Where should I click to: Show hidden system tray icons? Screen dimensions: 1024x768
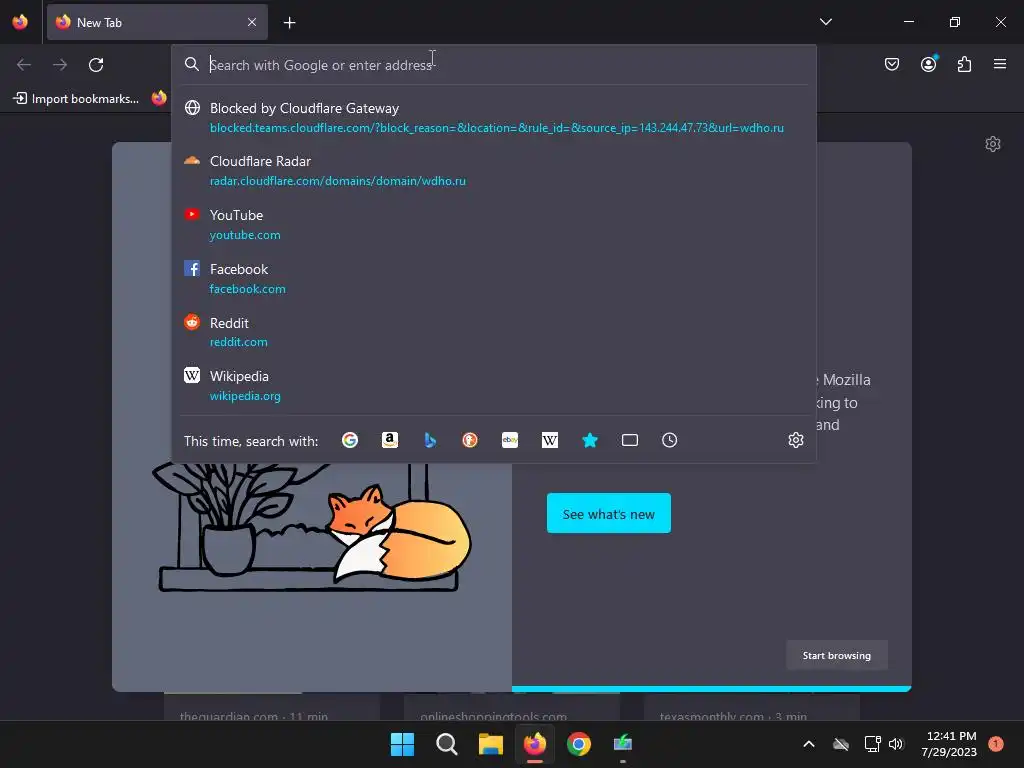pos(808,744)
